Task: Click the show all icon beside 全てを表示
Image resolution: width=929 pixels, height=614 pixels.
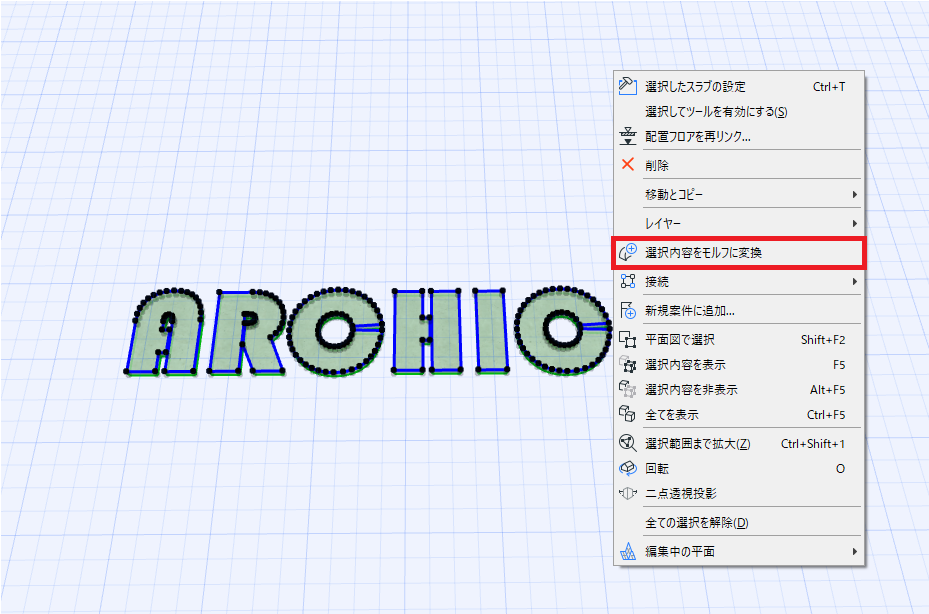Action: 627,414
